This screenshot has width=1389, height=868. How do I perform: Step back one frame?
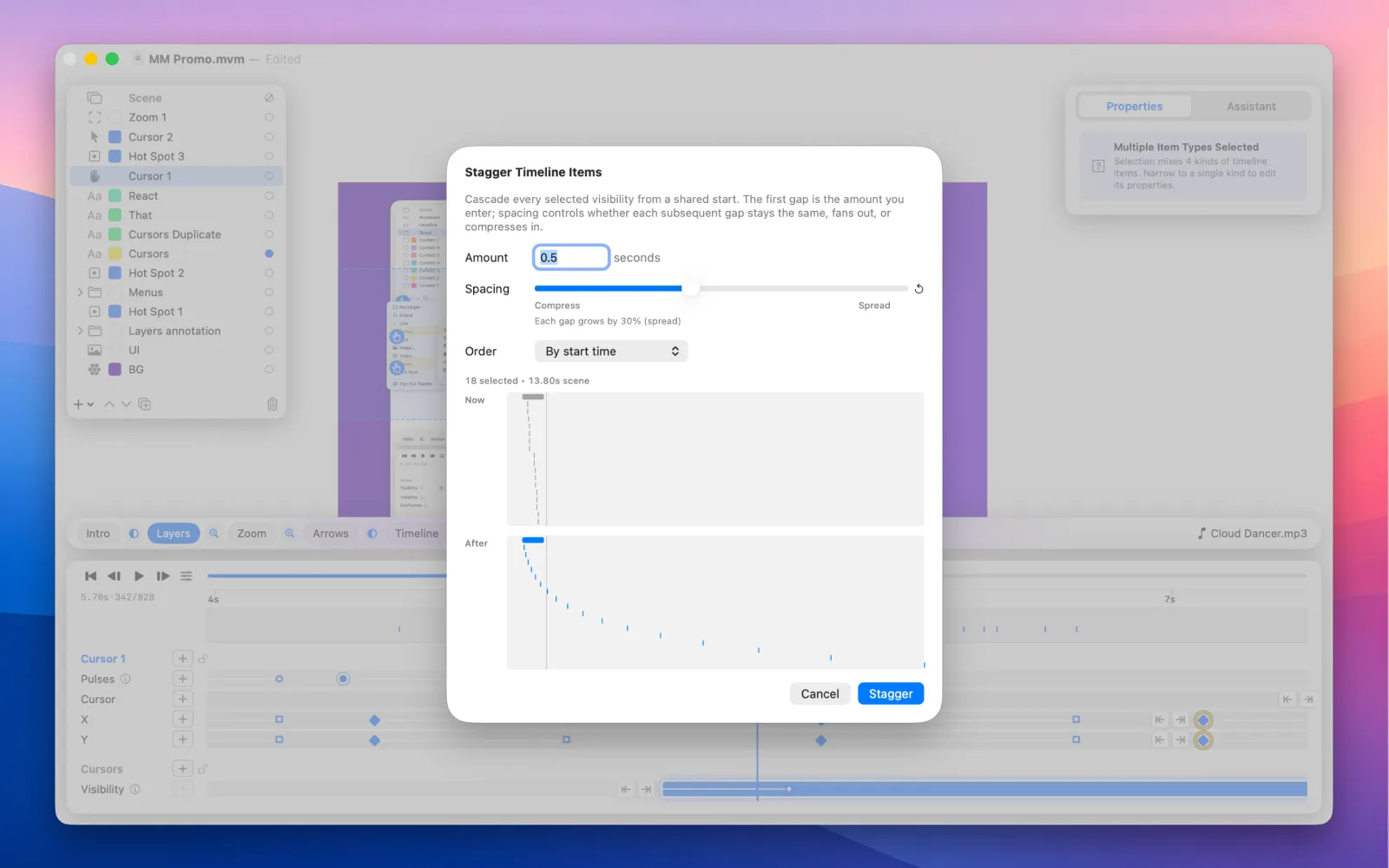(114, 576)
